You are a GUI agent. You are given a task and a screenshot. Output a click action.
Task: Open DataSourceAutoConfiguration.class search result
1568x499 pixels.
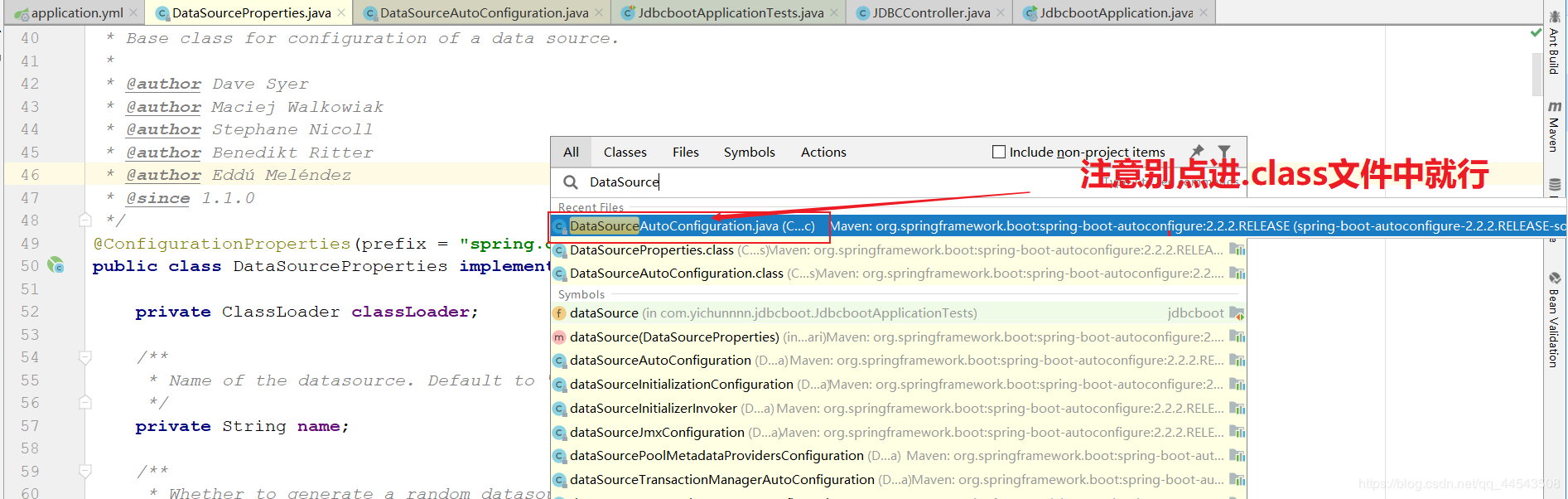899,274
